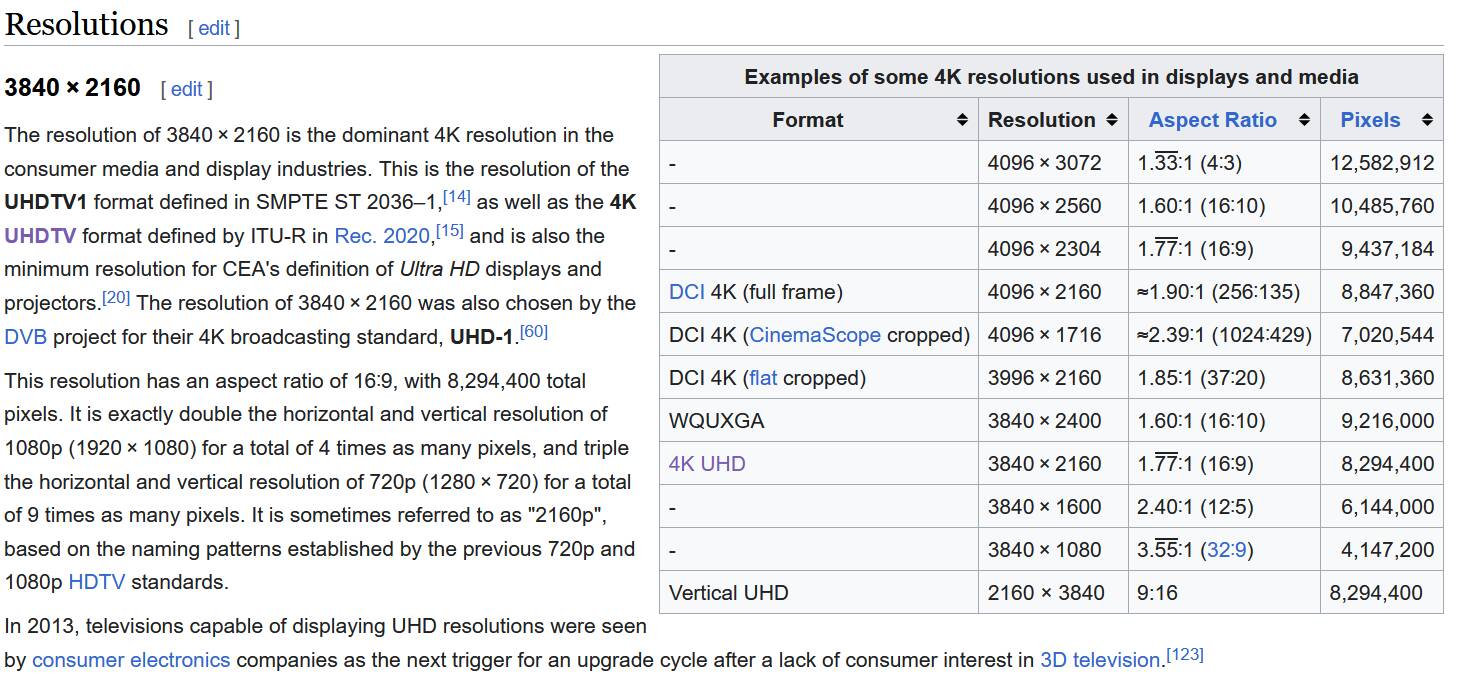Click sort arrows in Resolution column header
This screenshot has height=692, width=1459.
pyautogui.click(x=1111, y=120)
